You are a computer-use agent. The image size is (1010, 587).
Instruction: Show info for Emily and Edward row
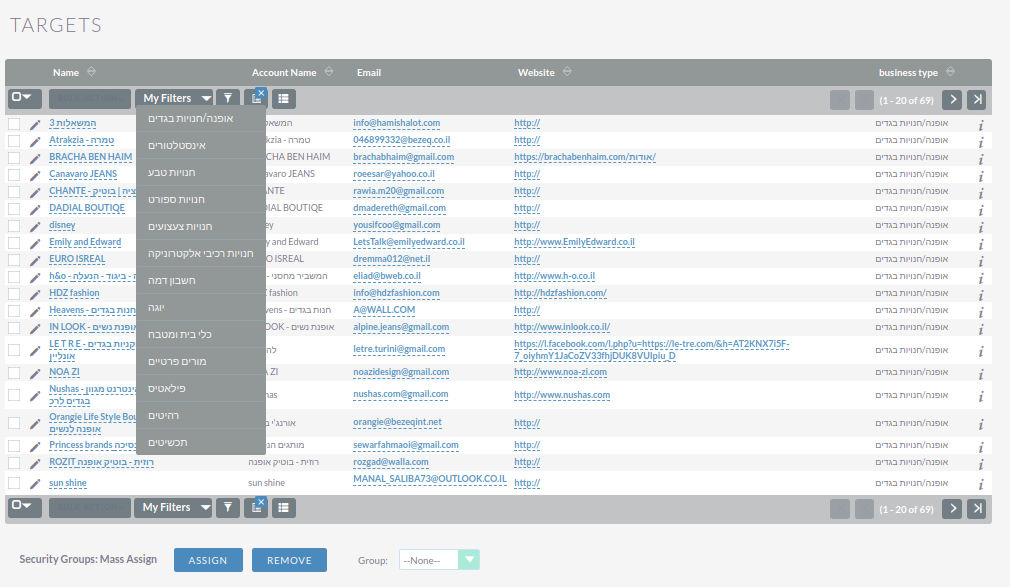pos(981,244)
